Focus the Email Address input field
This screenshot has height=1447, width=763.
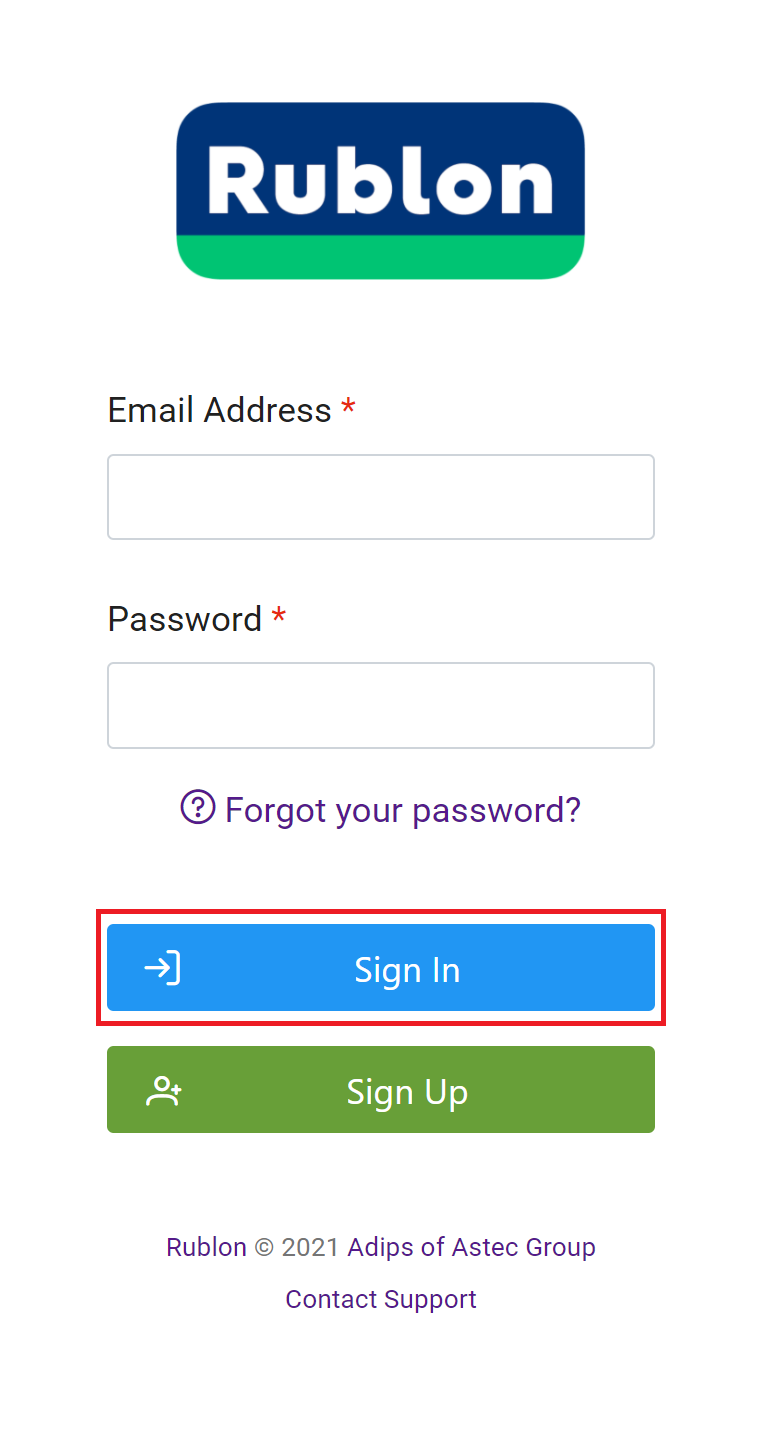[x=380, y=497]
